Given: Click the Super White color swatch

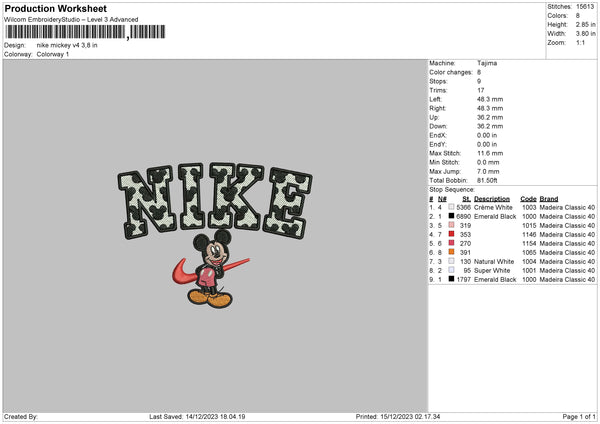Looking at the screenshot, I should coord(452,270).
